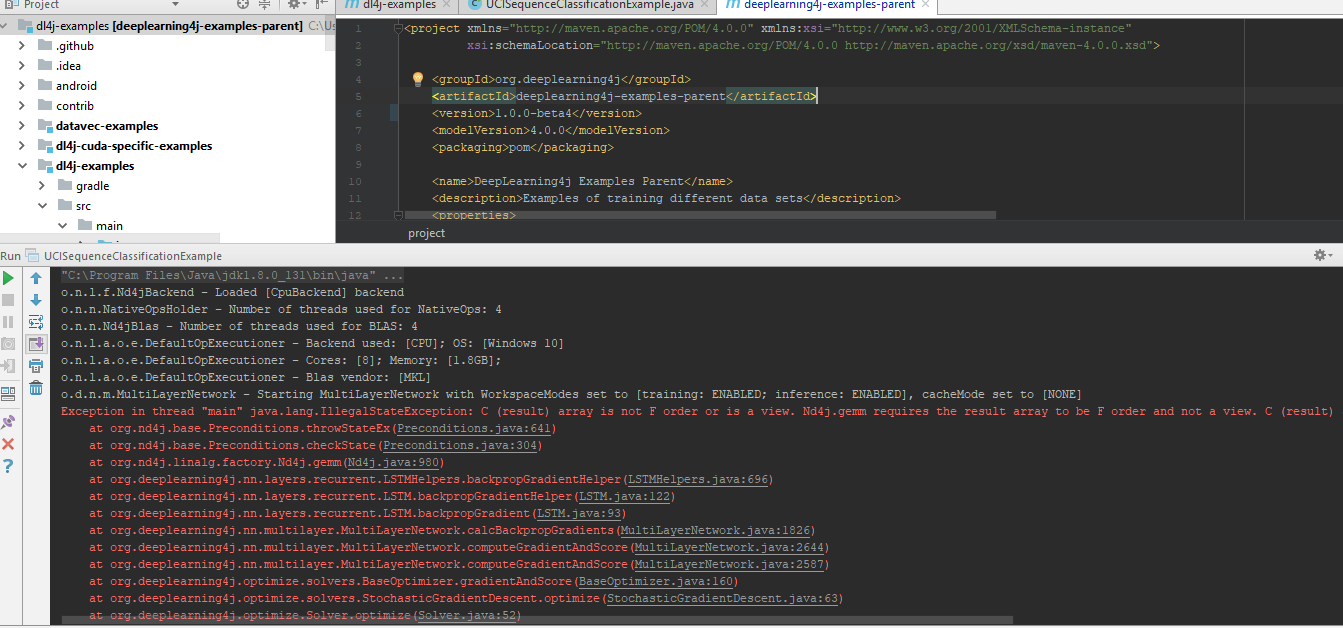Jump up the stack trace
This screenshot has width=1343, height=628.
click(36, 279)
